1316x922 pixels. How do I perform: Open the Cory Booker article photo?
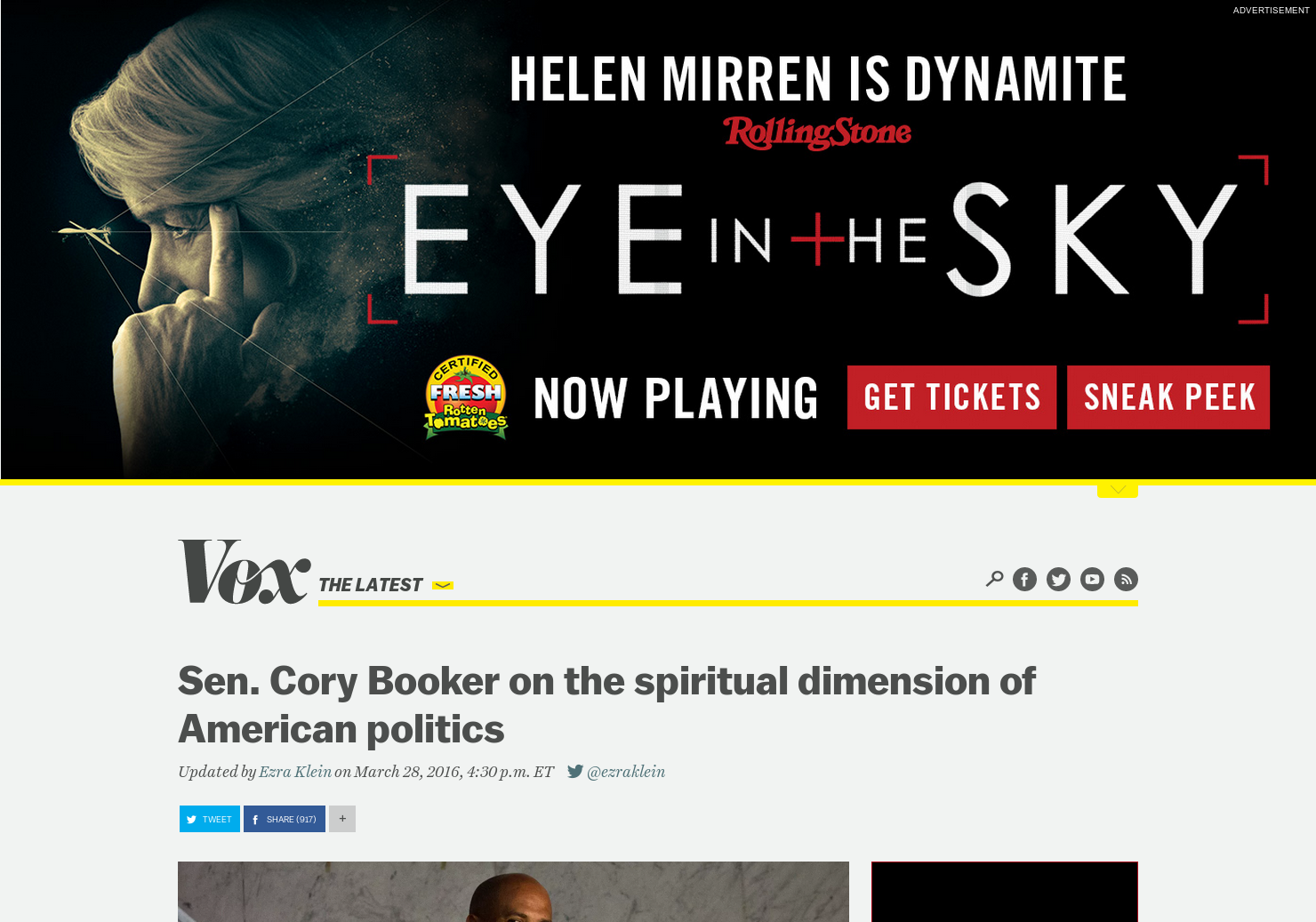[513, 892]
